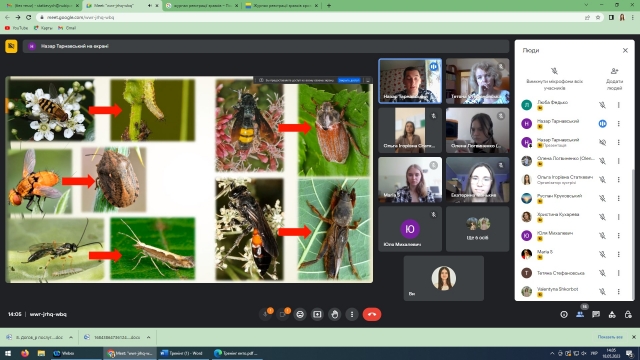640x360 pixels.
Task: Open options menu for Люба Федько
Action: click(618, 105)
